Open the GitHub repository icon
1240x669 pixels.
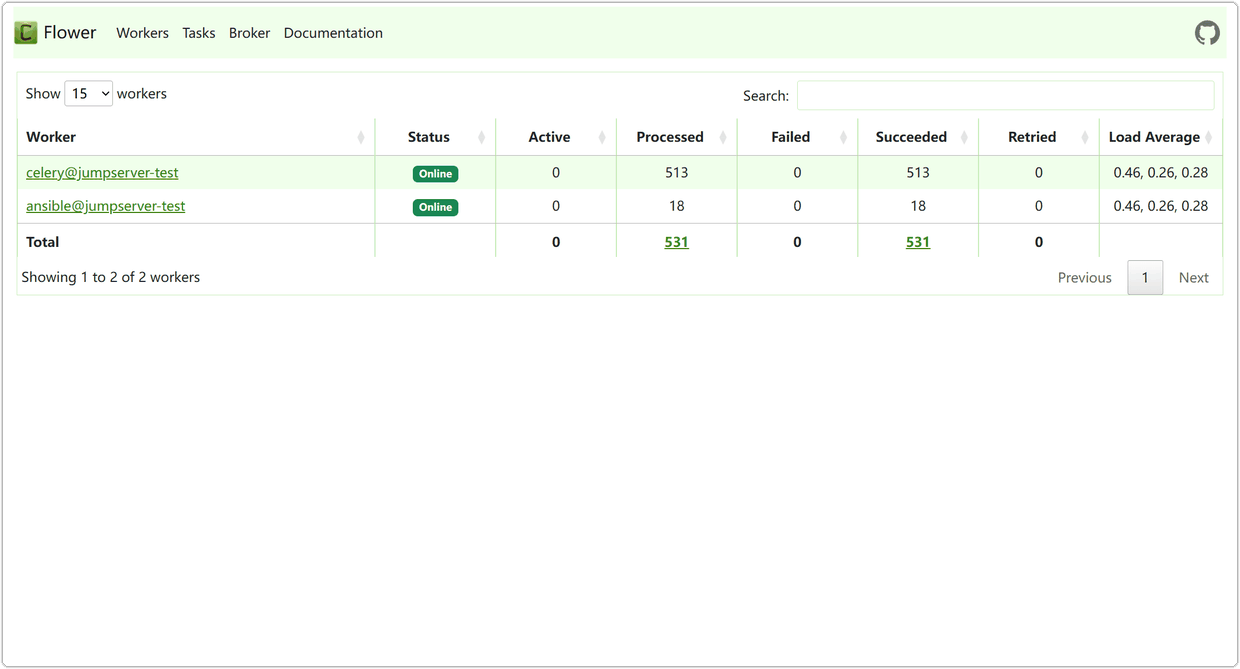1207,33
